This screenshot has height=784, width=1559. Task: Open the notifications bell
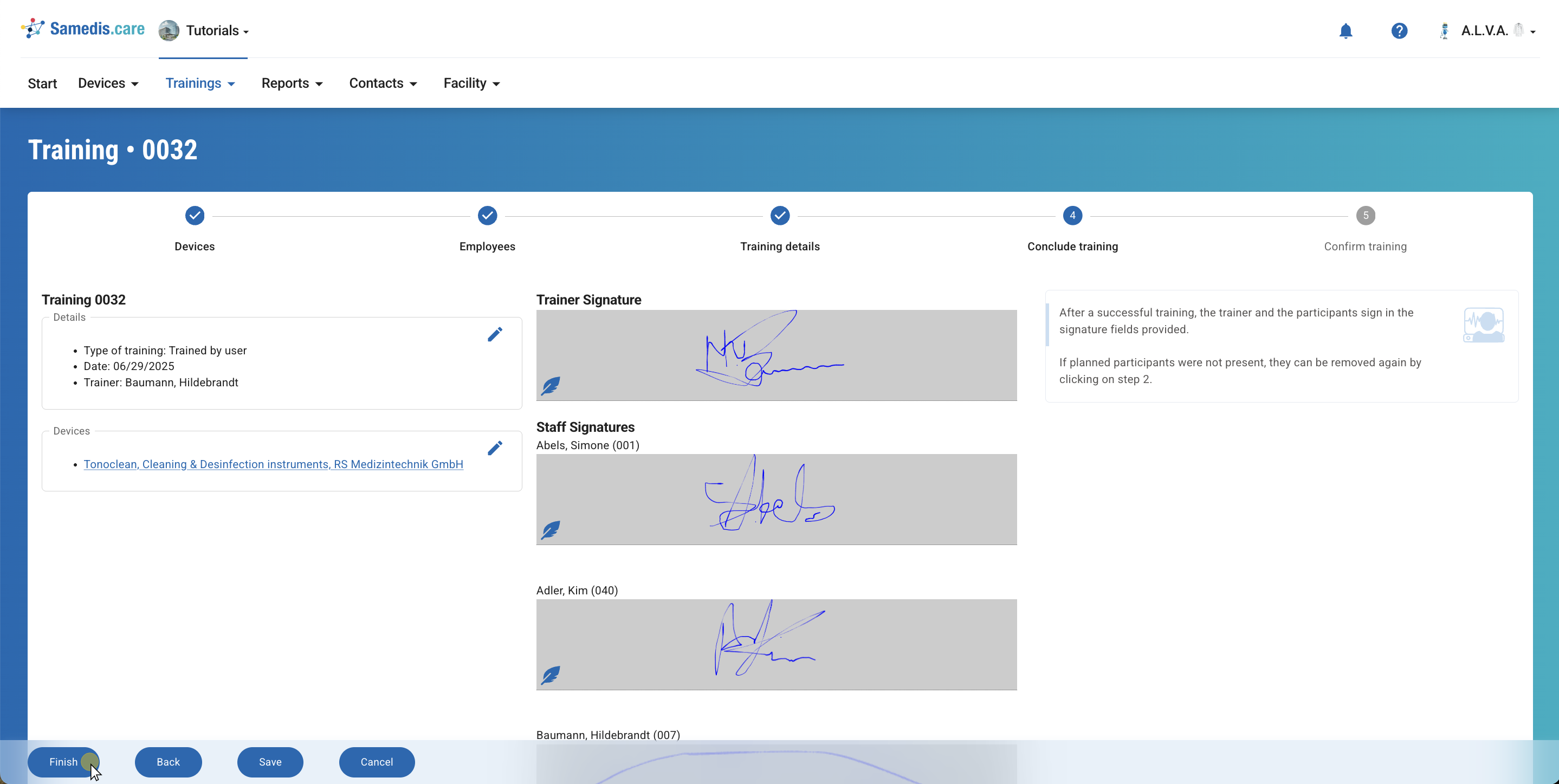(1345, 31)
